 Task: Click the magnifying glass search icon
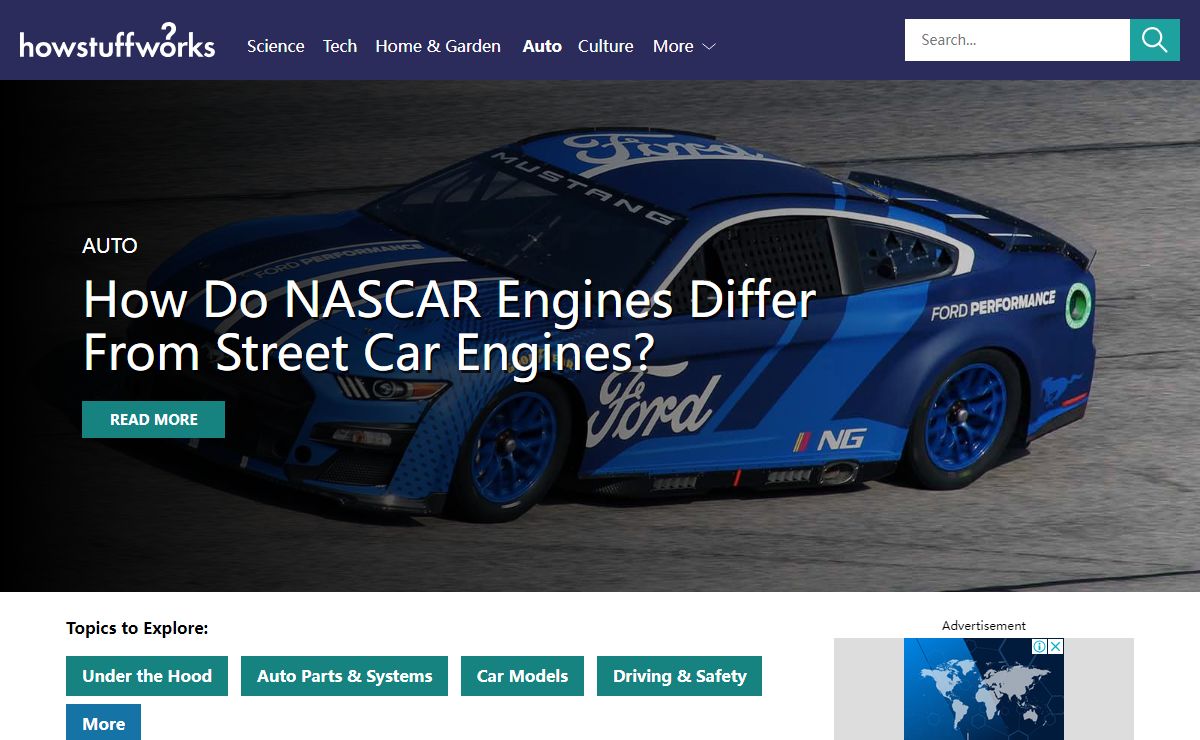[1155, 40]
